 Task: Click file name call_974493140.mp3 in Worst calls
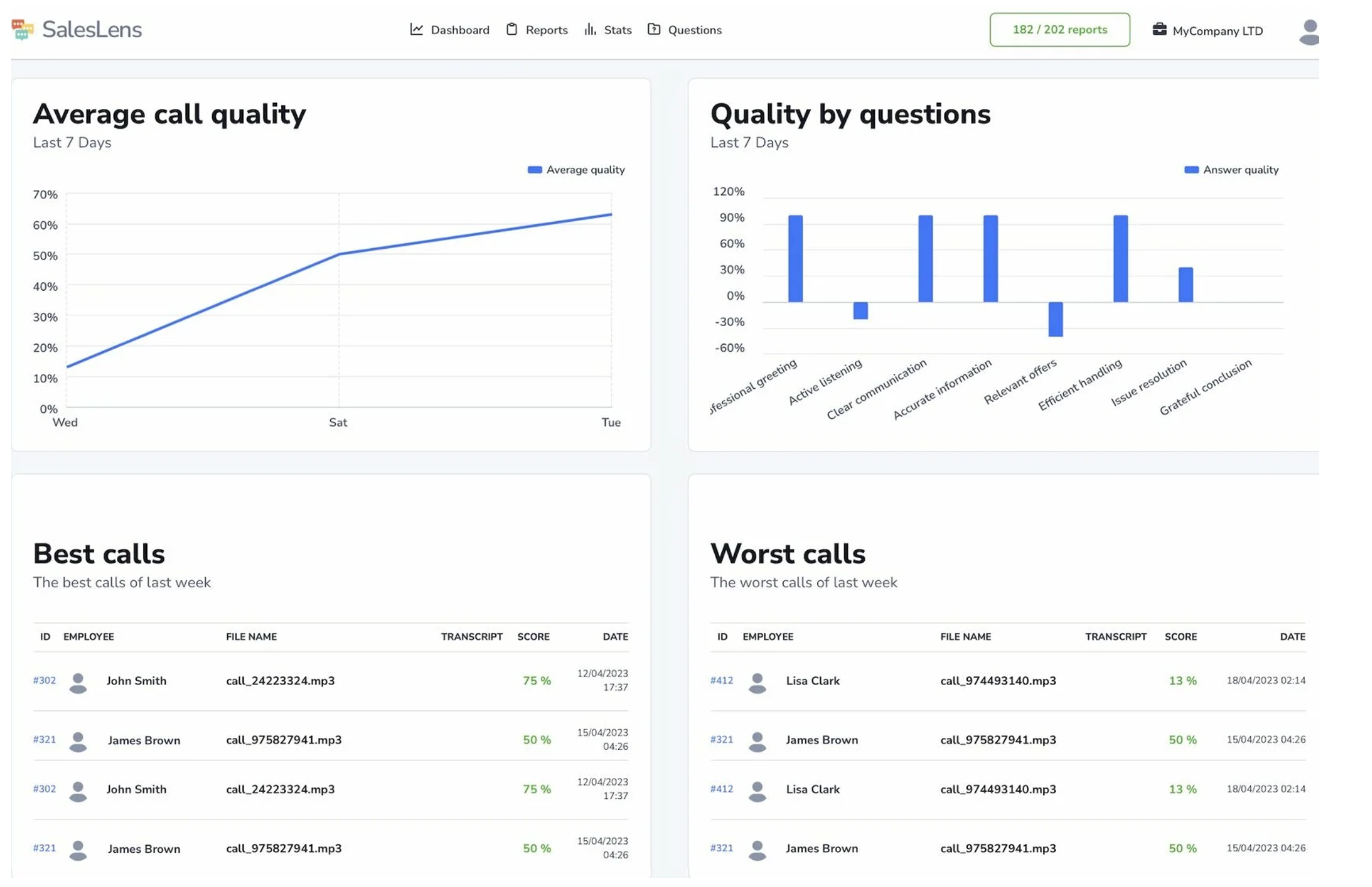tap(997, 680)
